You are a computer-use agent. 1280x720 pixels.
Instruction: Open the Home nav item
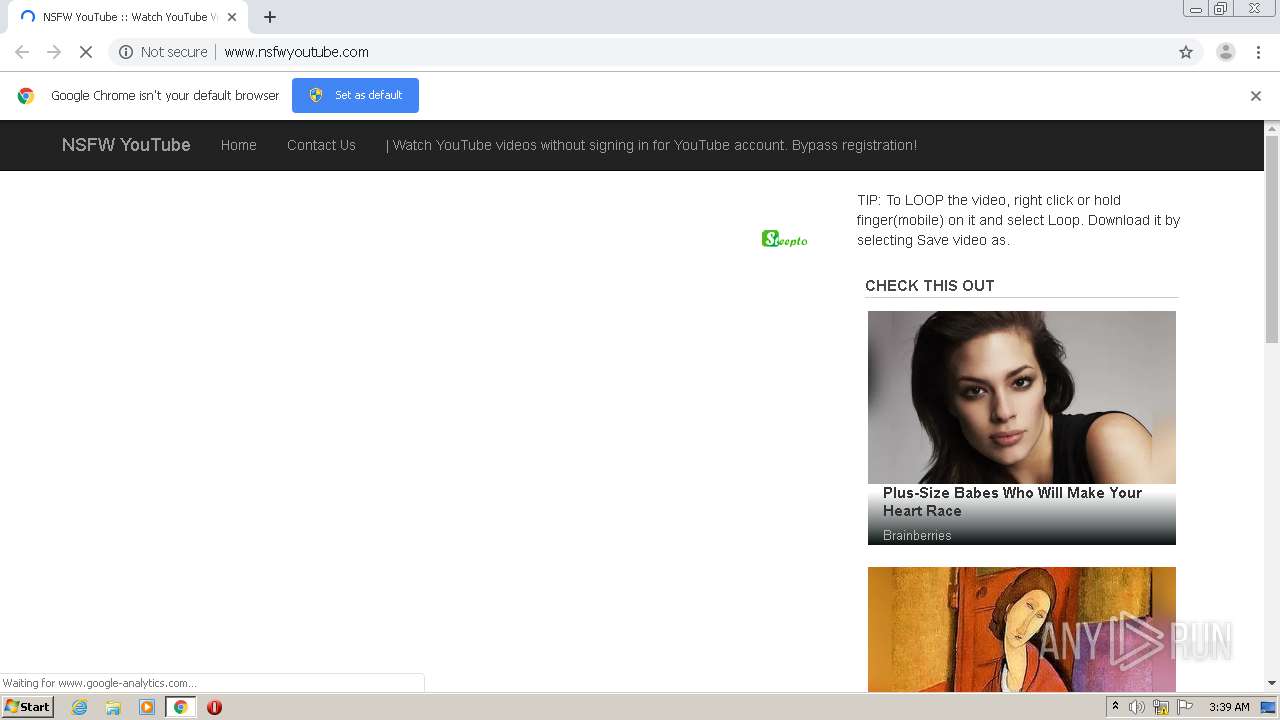239,145
